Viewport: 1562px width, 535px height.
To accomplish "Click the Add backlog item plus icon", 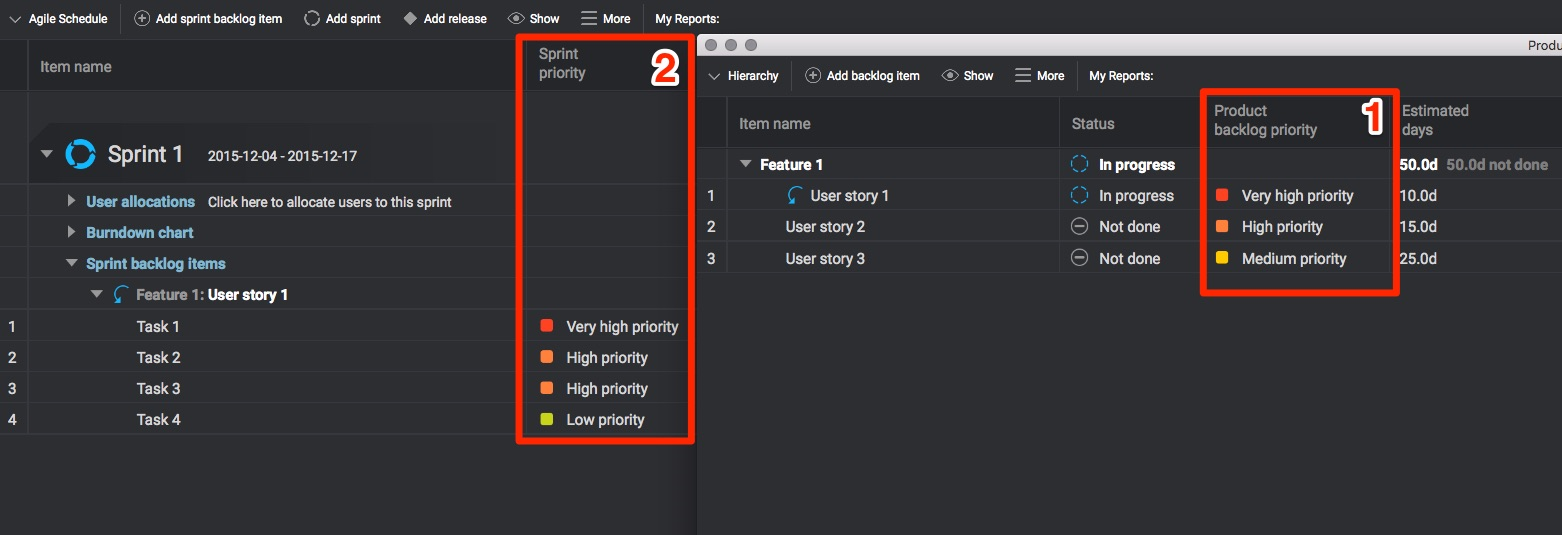I will click(x=813, y=76).
